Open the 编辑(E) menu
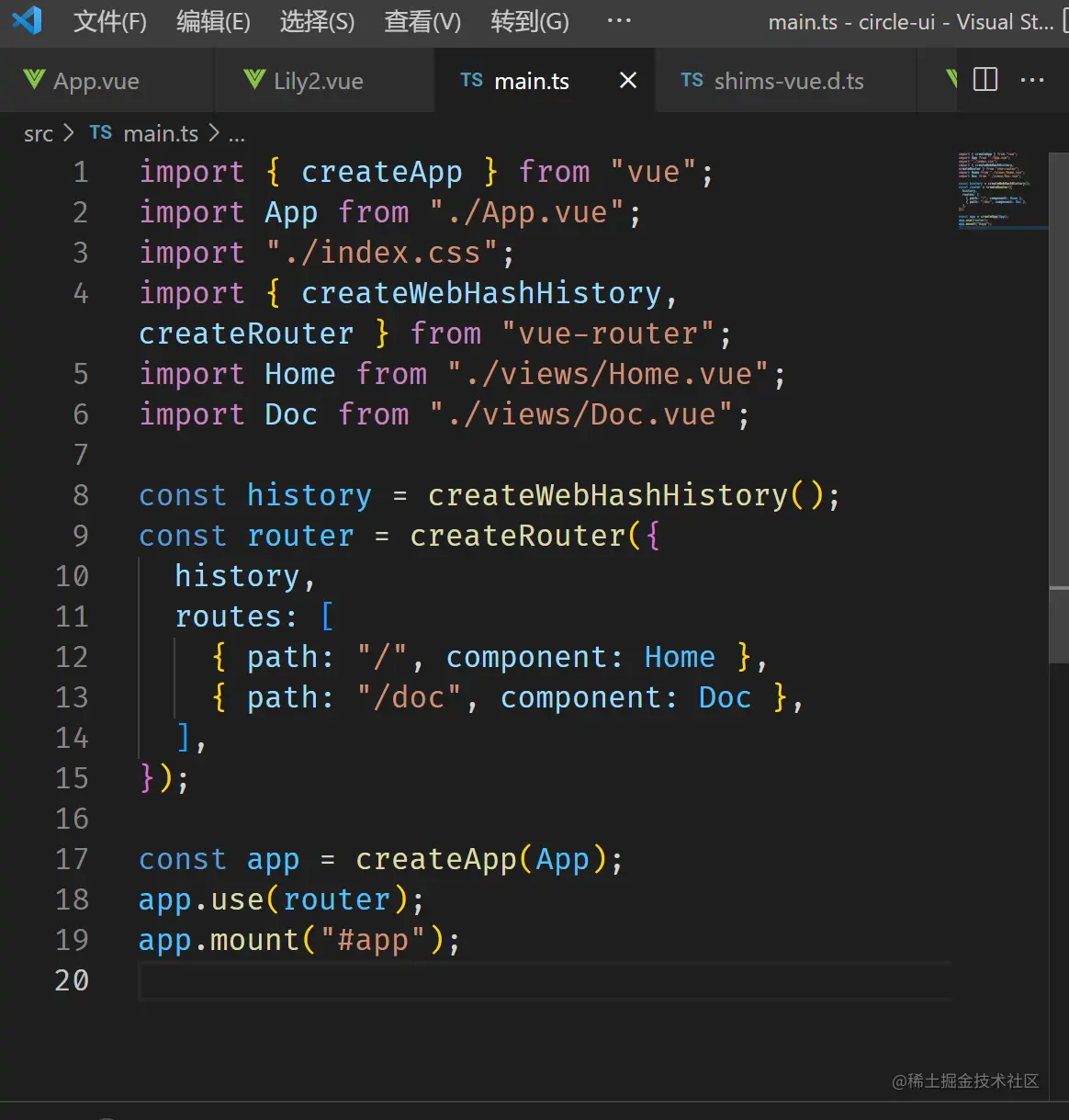 click(x=213, y=21)
